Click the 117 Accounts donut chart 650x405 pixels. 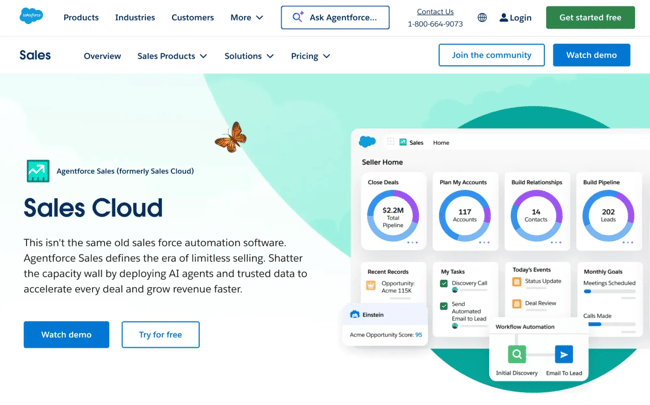click(465, 216)
